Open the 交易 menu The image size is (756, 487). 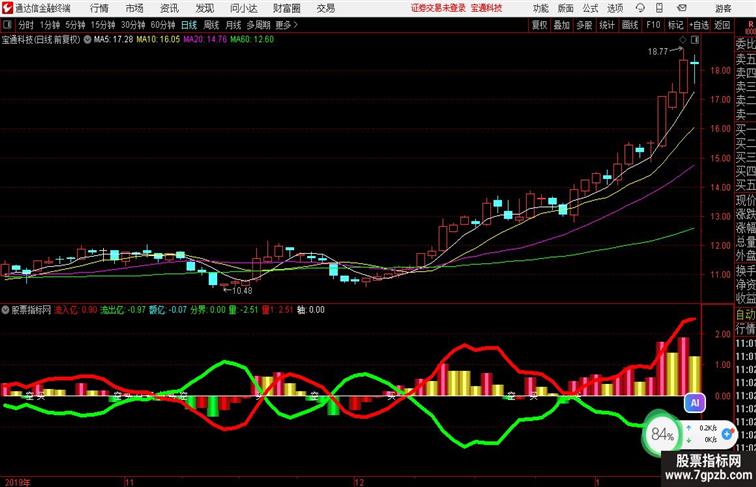click(x=326, y=8)
